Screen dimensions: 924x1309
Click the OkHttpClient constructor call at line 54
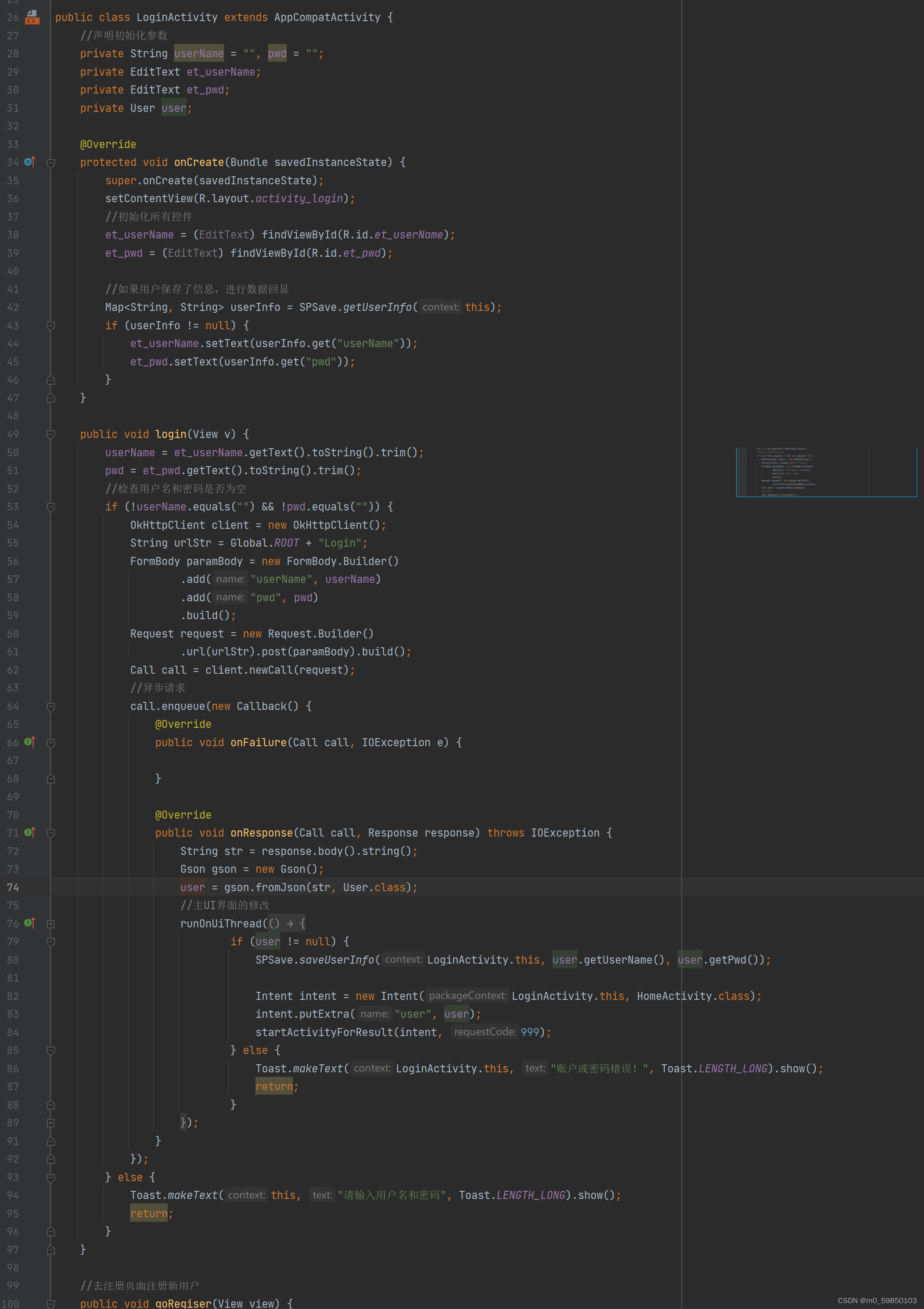(336, 525)
